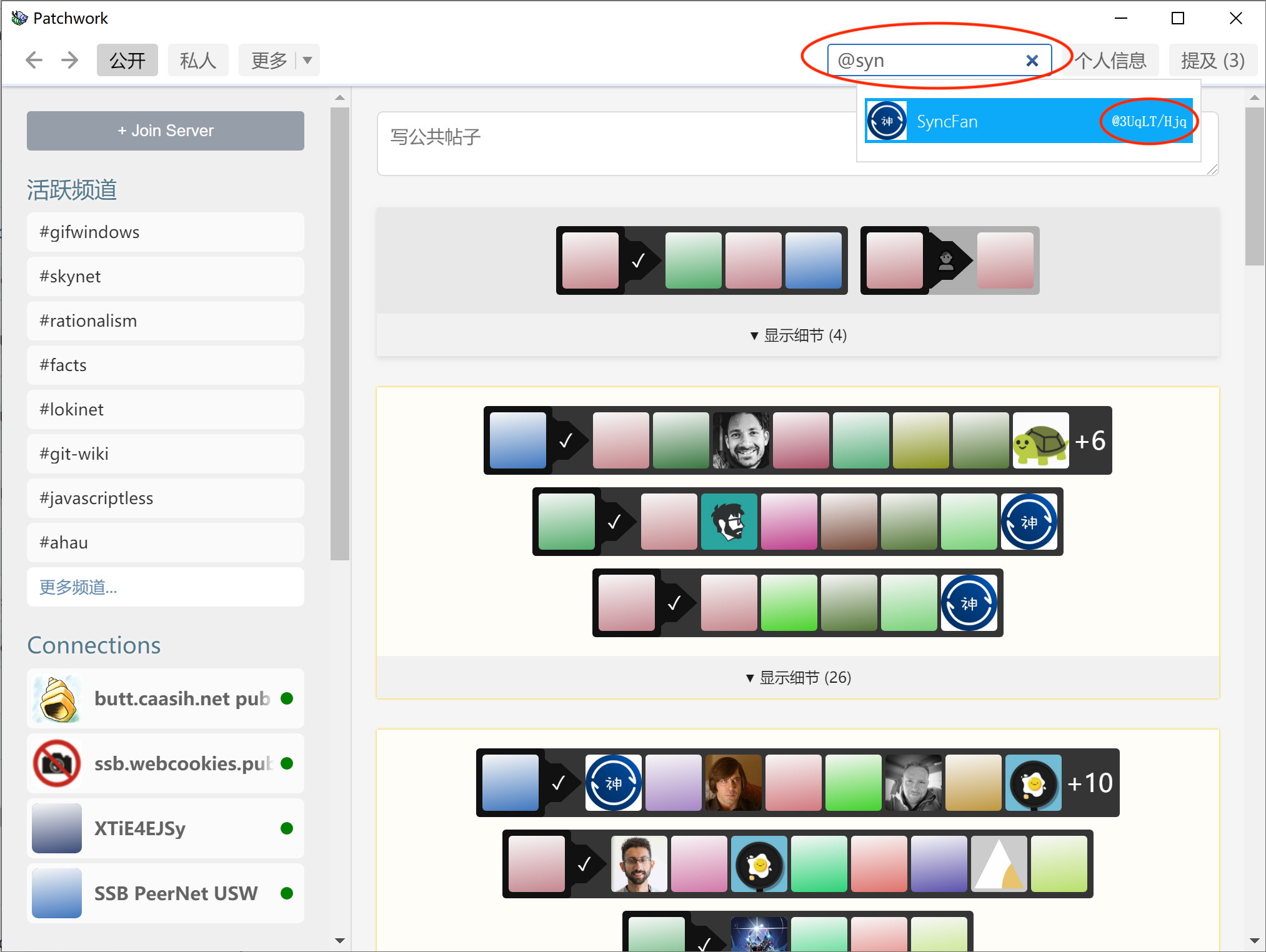Click the +10 more followers indicator
Screen dimensions: 1266x952
pos(1090,783)
